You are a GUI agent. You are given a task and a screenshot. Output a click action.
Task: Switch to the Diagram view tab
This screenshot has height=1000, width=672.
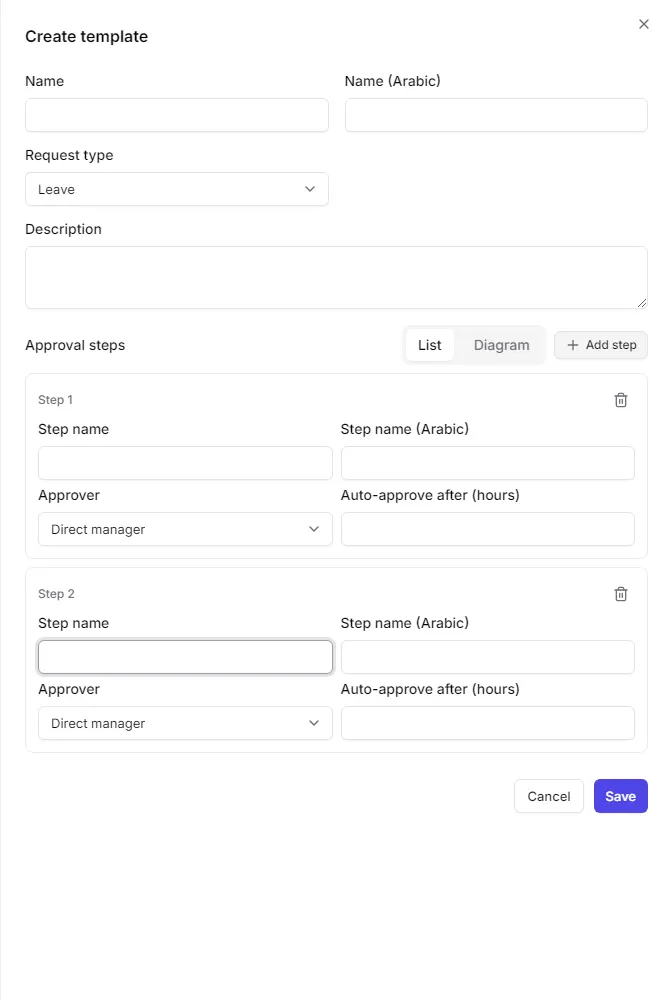tap(501, 345)
